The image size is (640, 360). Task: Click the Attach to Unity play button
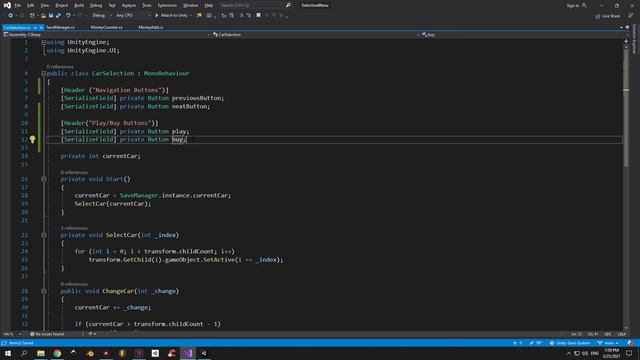tap(171, 16)
